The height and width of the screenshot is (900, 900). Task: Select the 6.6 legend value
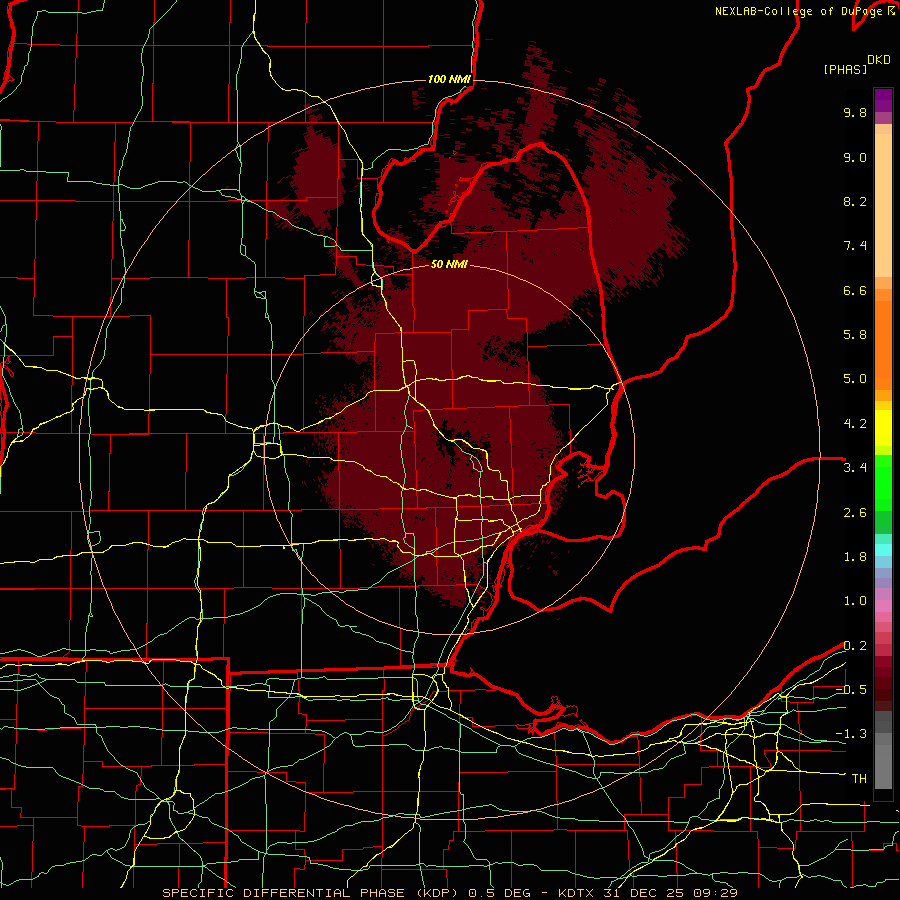855,290
